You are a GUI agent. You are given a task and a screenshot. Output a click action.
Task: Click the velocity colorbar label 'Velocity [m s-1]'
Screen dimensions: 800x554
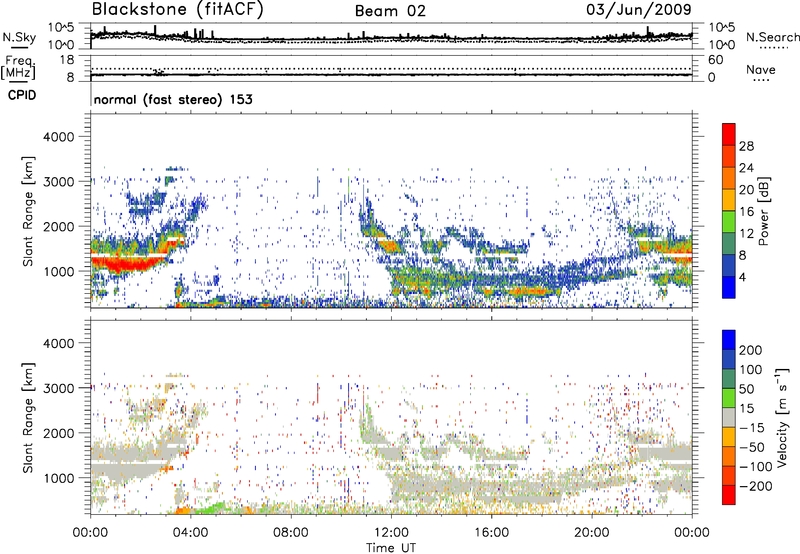[x=782, y=417]
